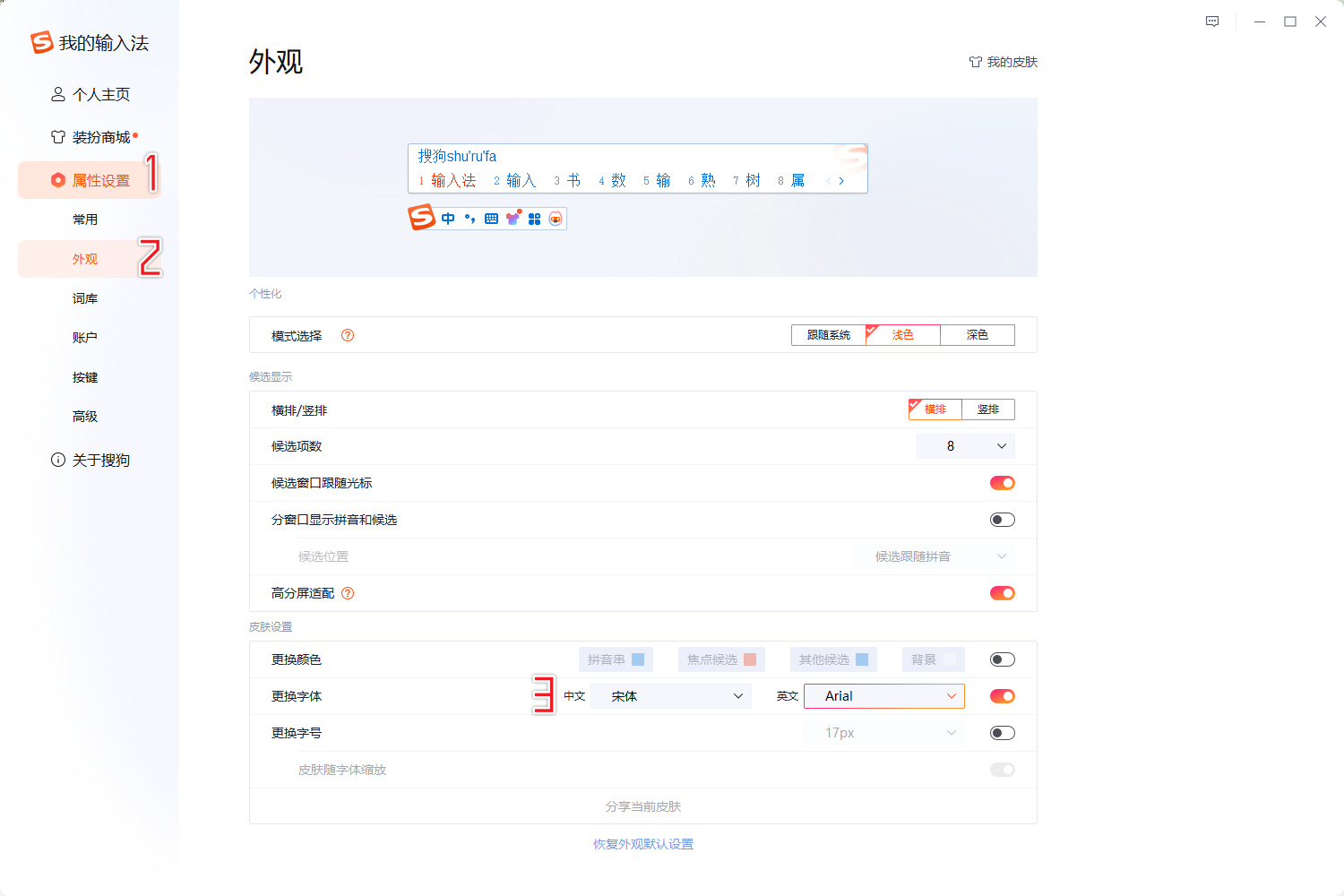Click 恢复外观默认设置 link

643,844
